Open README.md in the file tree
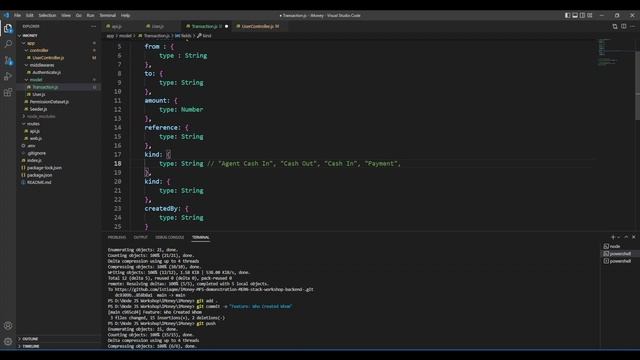This screenshot has width=640, height=360. pos(39,182)
